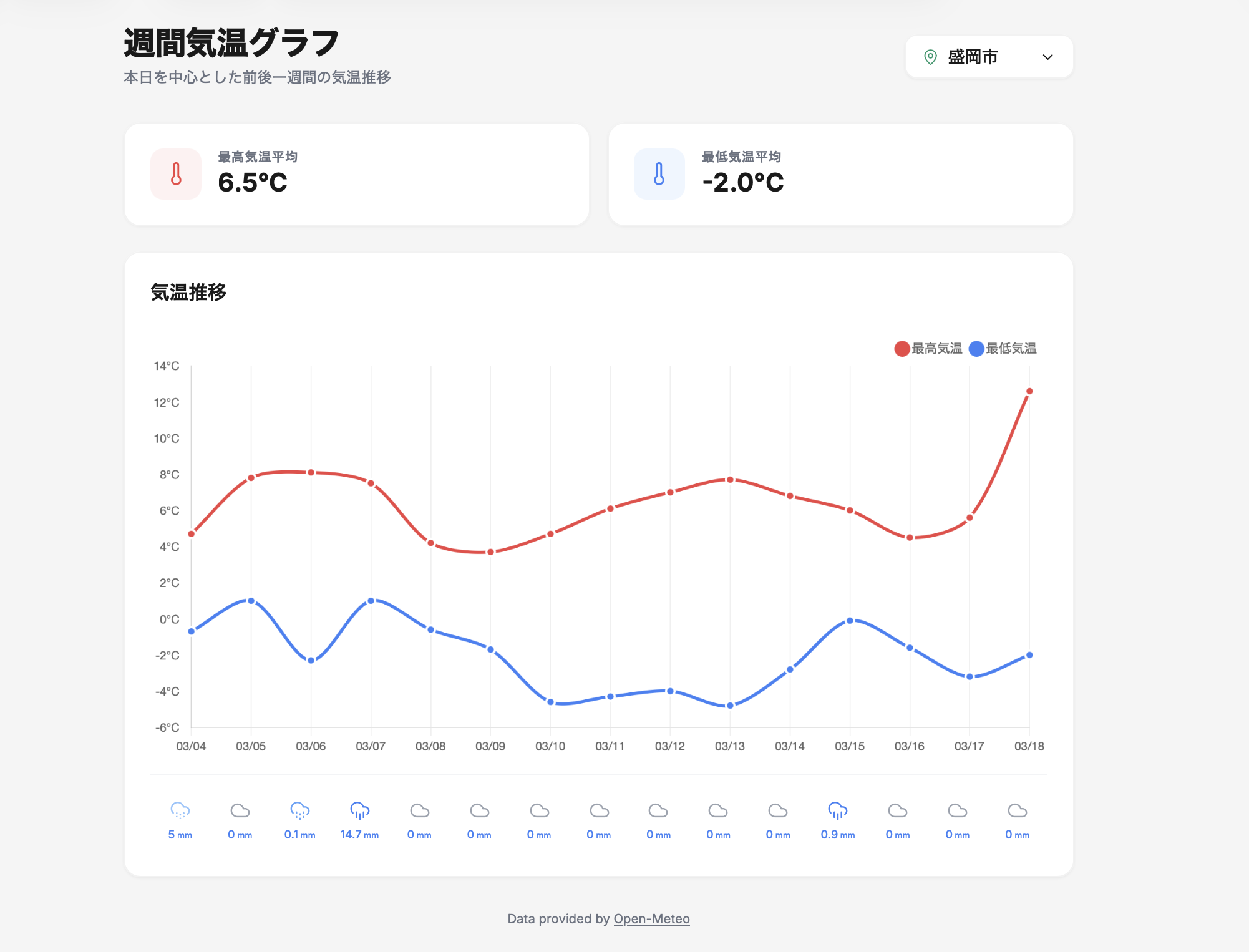This screenshot has height=952, width=1249.
Task: Click the blue legend circle for 最低気温
Action: [976, 349]
